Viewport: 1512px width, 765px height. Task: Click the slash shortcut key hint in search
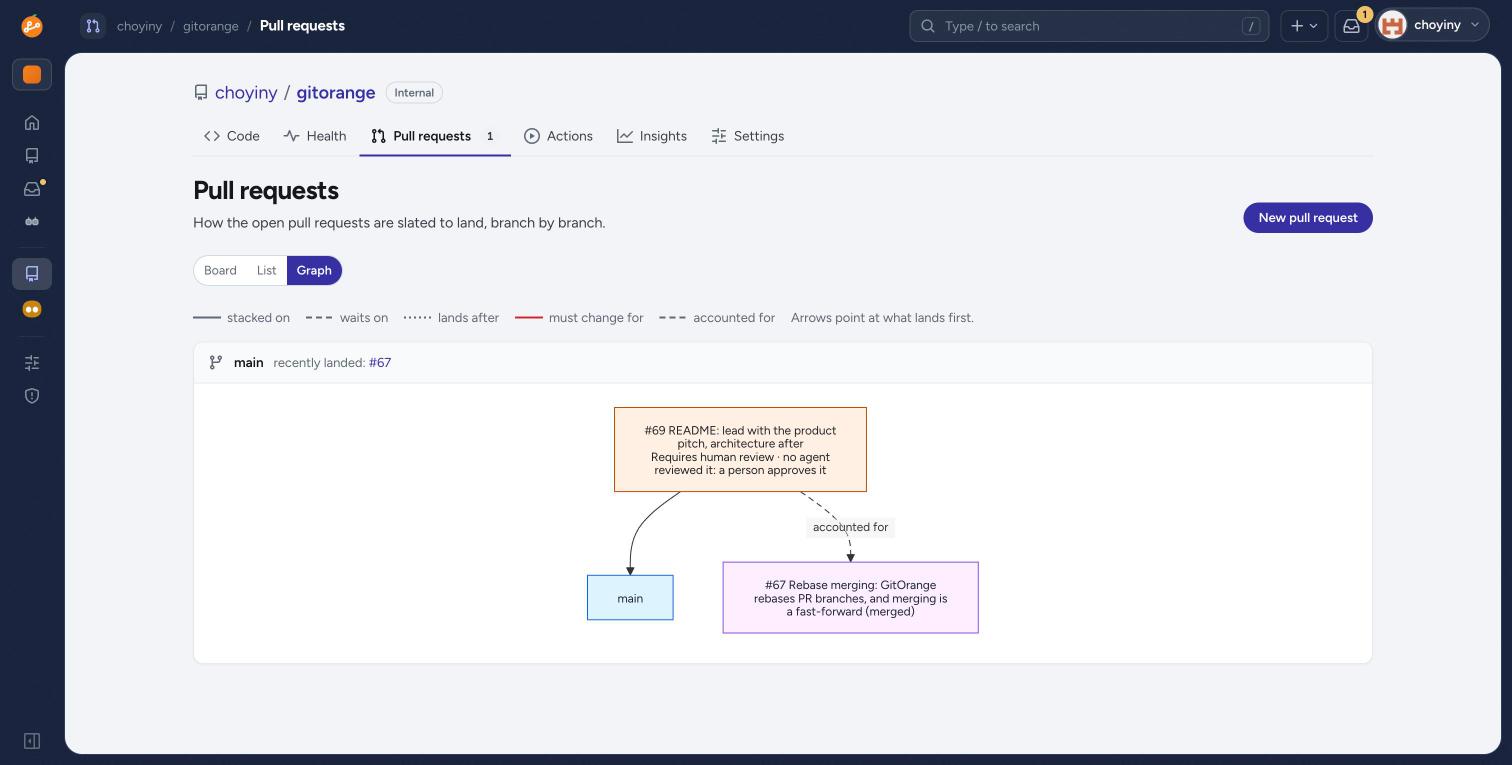click(1251, 26)
